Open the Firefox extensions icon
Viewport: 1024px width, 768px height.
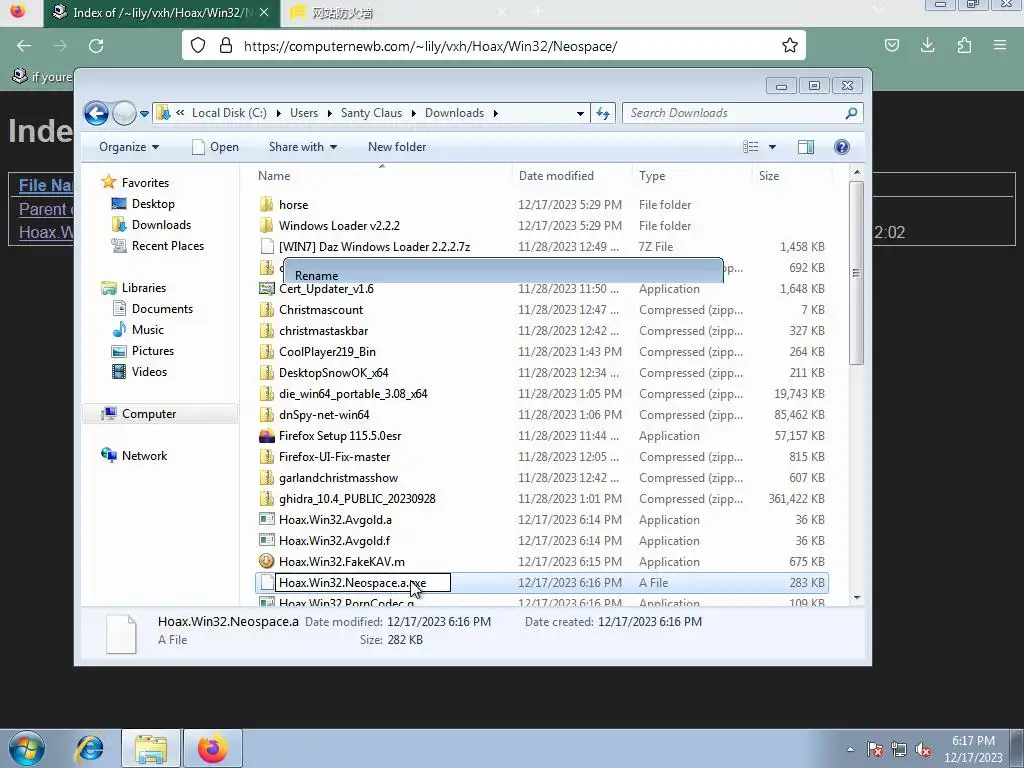point(964,46)
